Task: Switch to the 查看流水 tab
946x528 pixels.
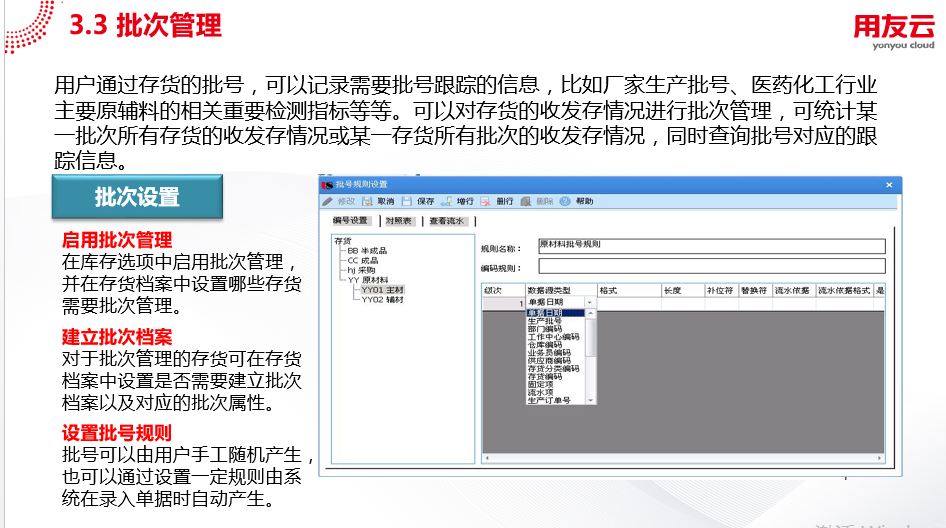Action: pos(449,221)
